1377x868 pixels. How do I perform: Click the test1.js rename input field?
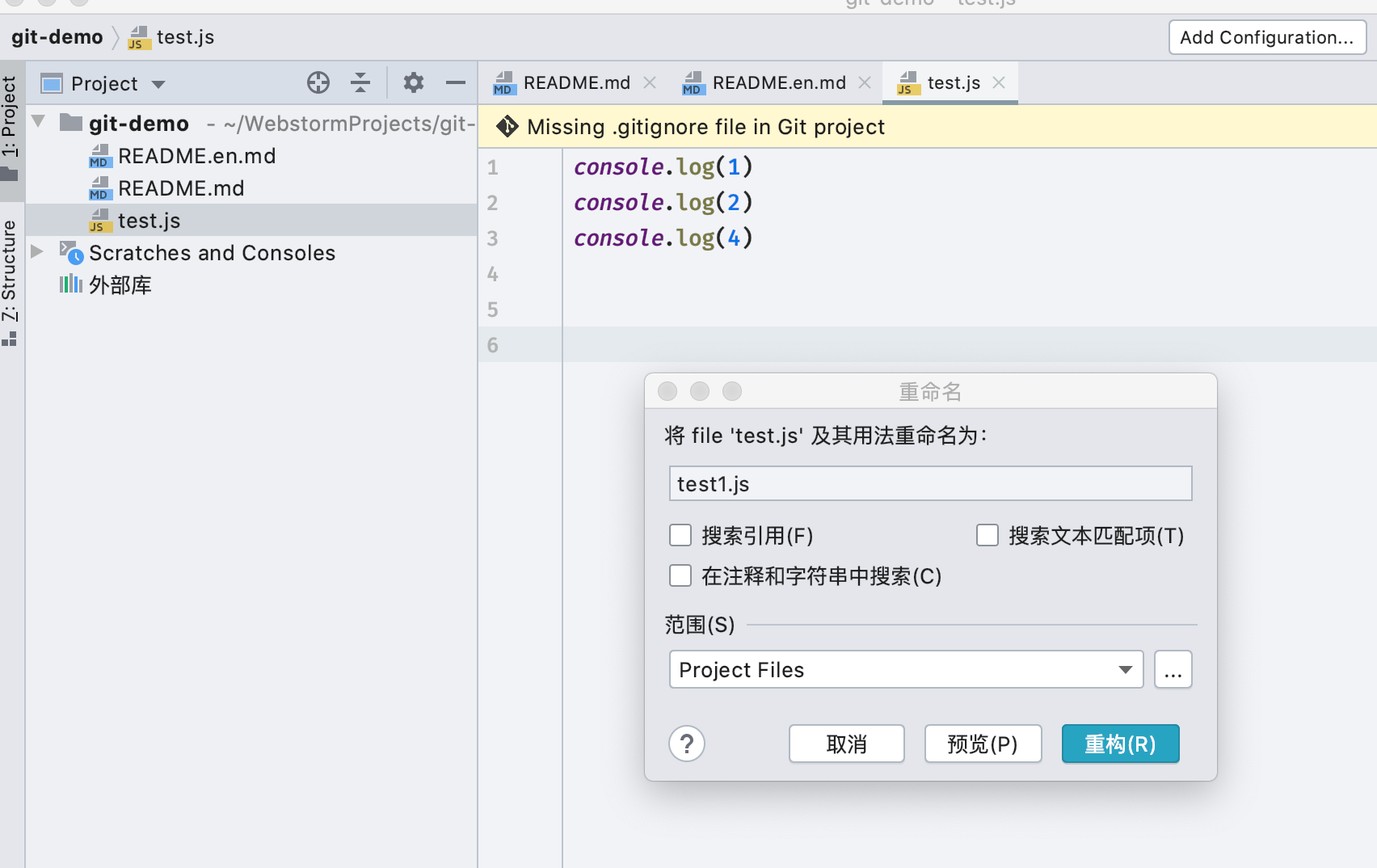(x=929, y=482)
